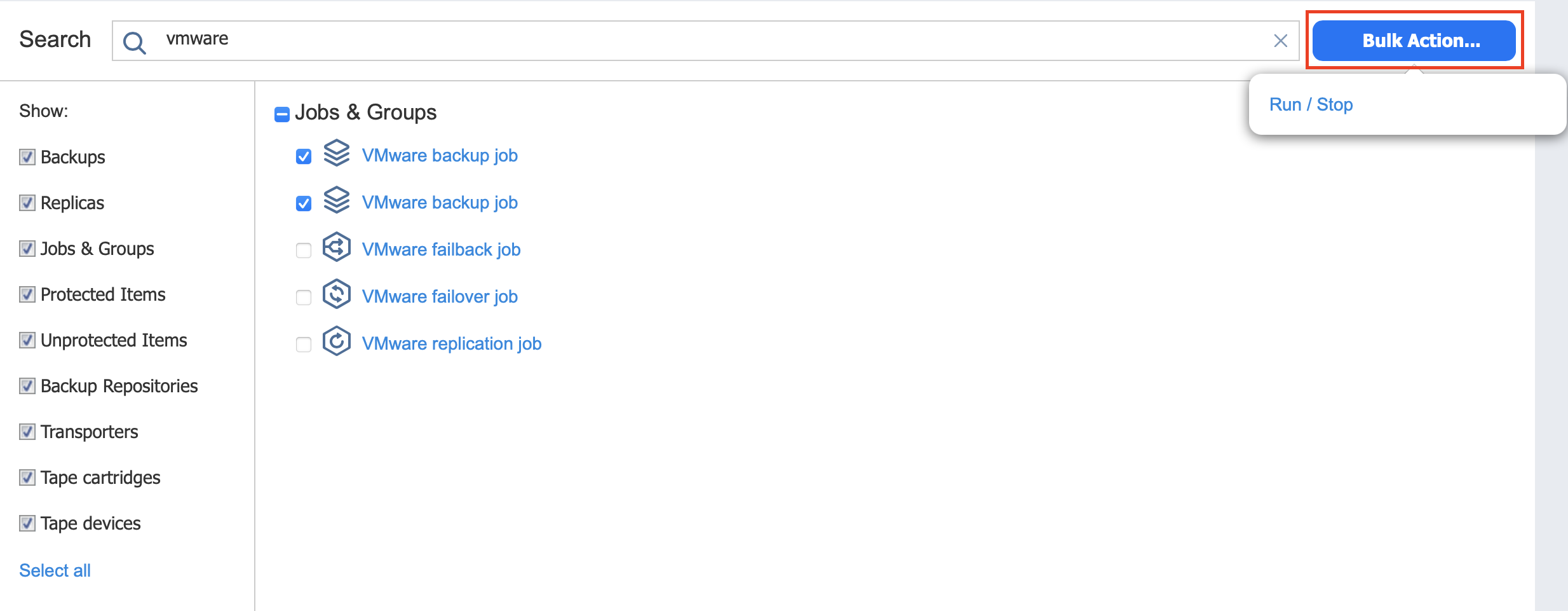Image resolution: width=1568 pixels, height=611 pixels.
Task: Toggle the Tape devices filter checkbox
Action: click(x=27, y=523)
